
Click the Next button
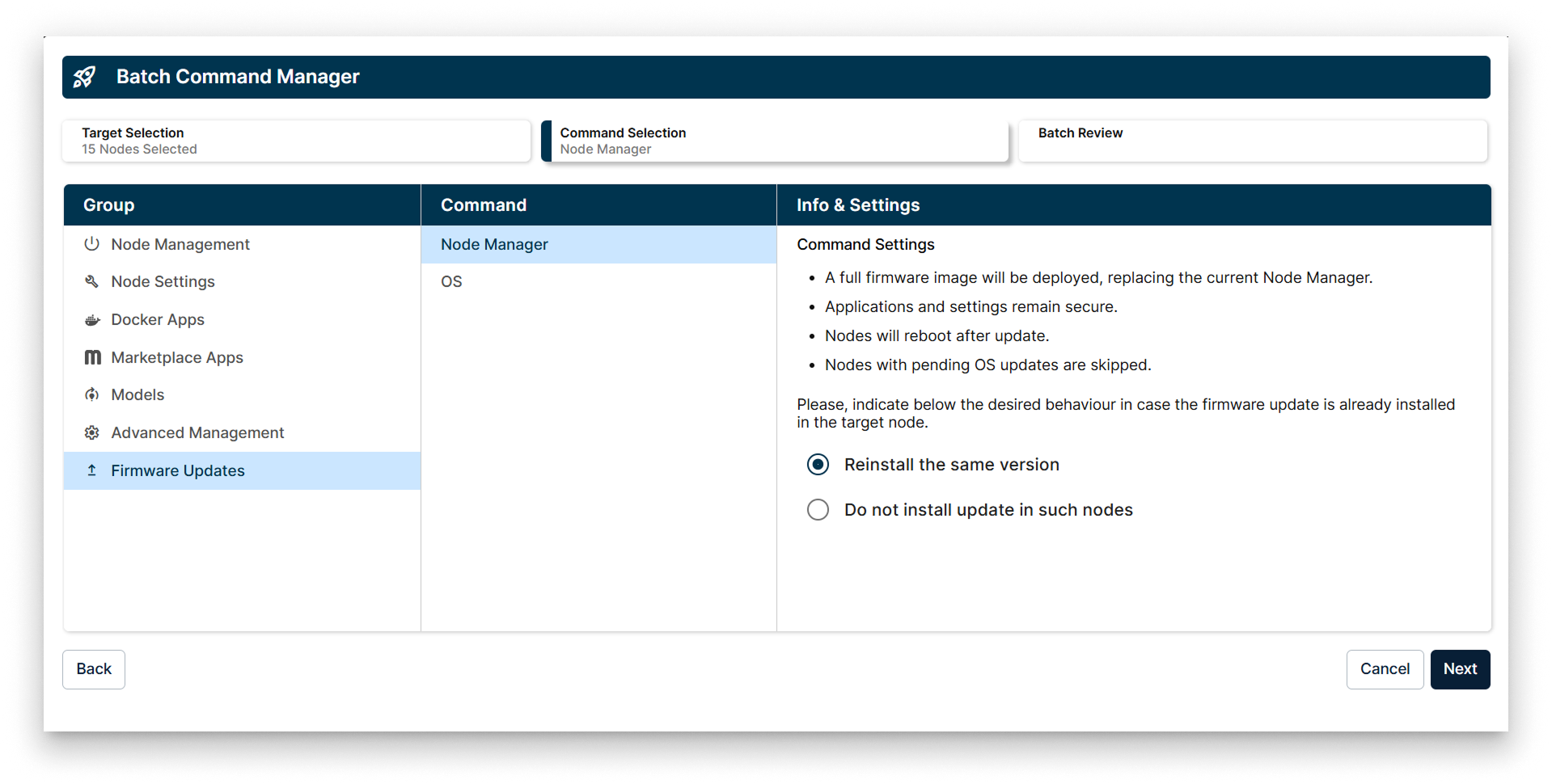(x=1459, y=669)
